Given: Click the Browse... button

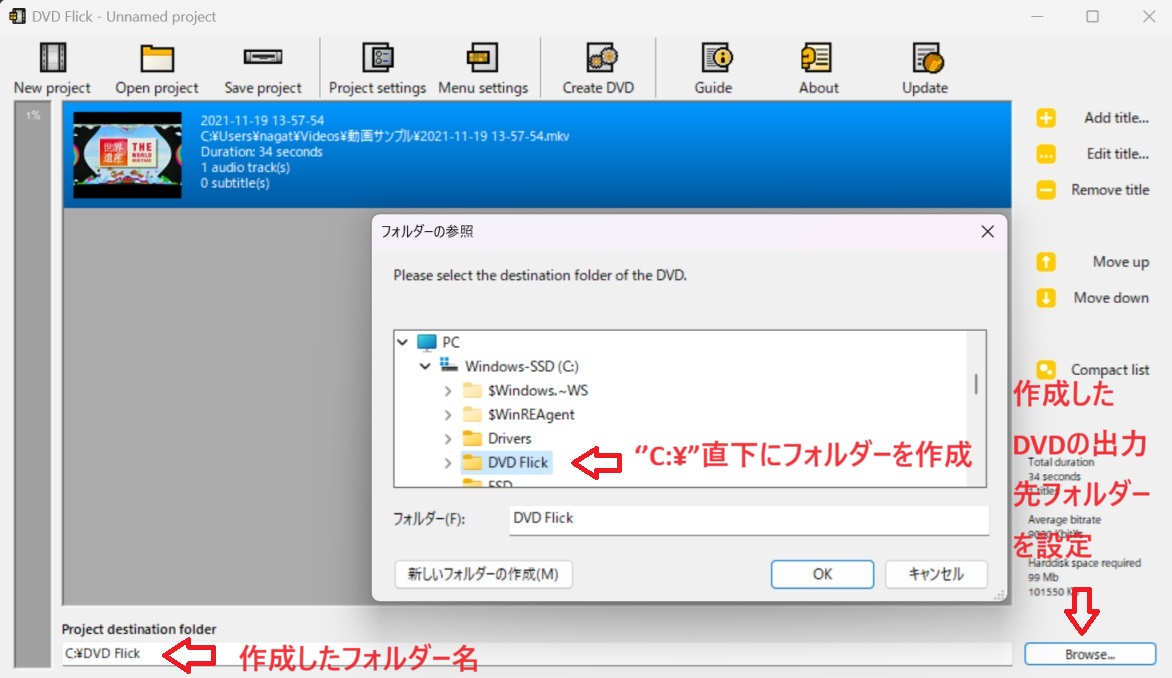Looking at the screenshot, I should [1090, 654].
